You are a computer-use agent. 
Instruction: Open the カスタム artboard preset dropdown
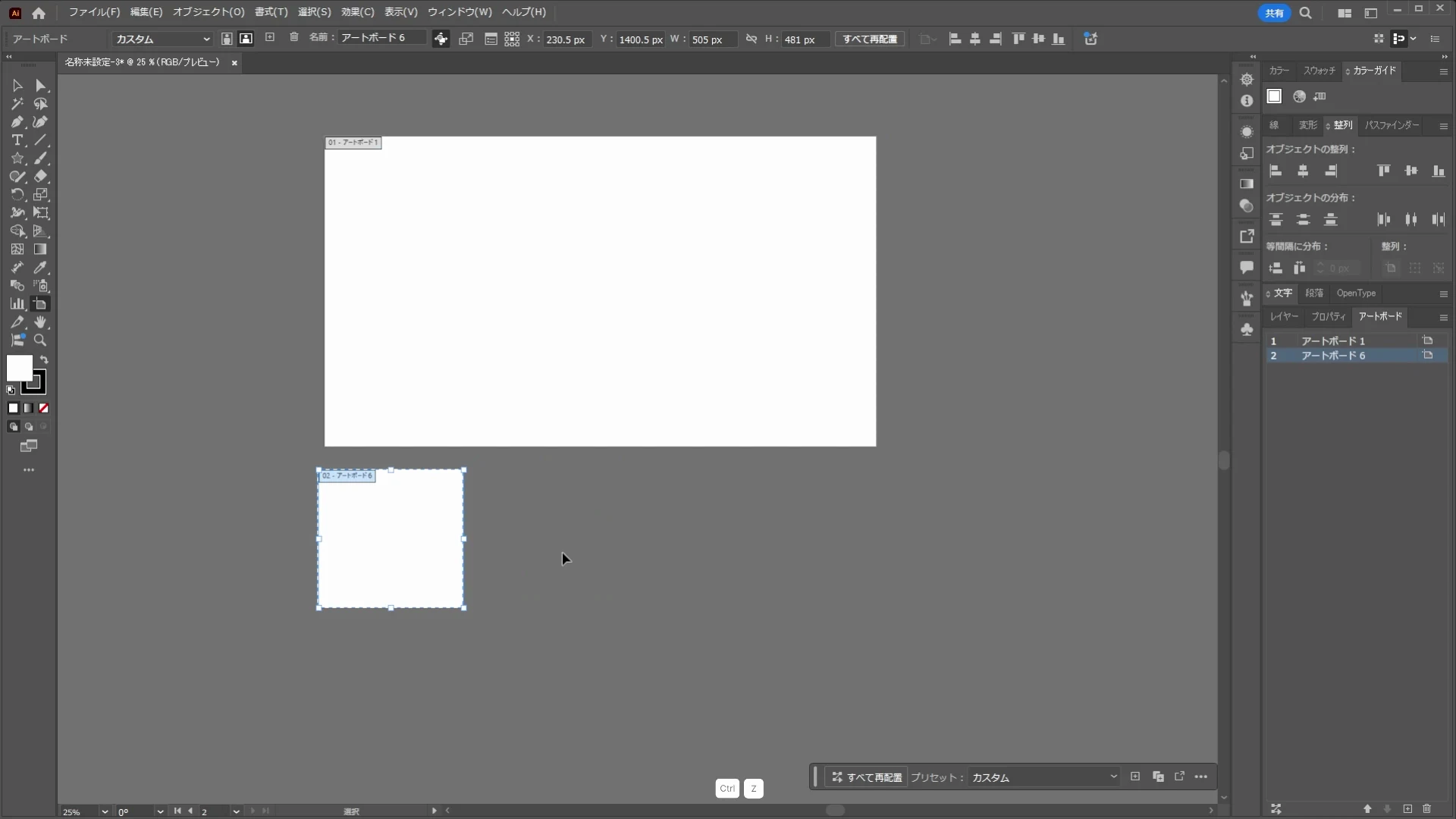162,39
